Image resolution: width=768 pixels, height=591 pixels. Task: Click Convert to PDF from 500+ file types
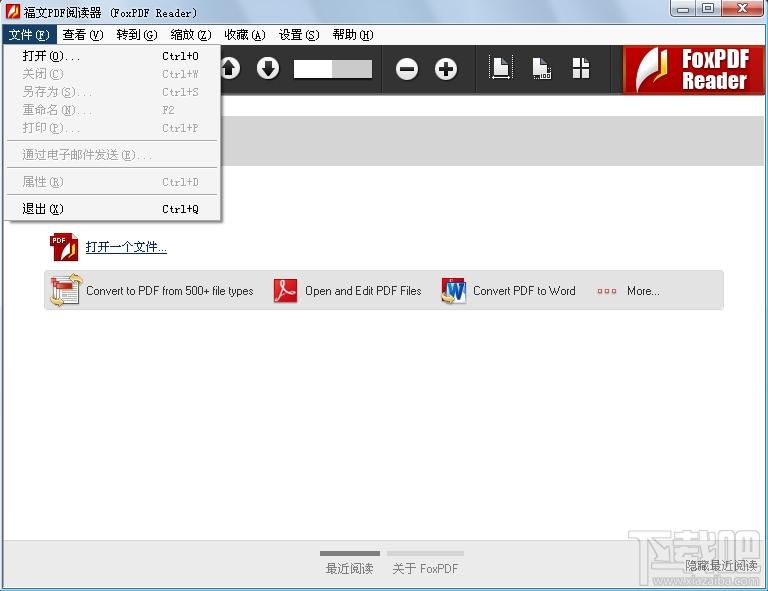point(169,291)
